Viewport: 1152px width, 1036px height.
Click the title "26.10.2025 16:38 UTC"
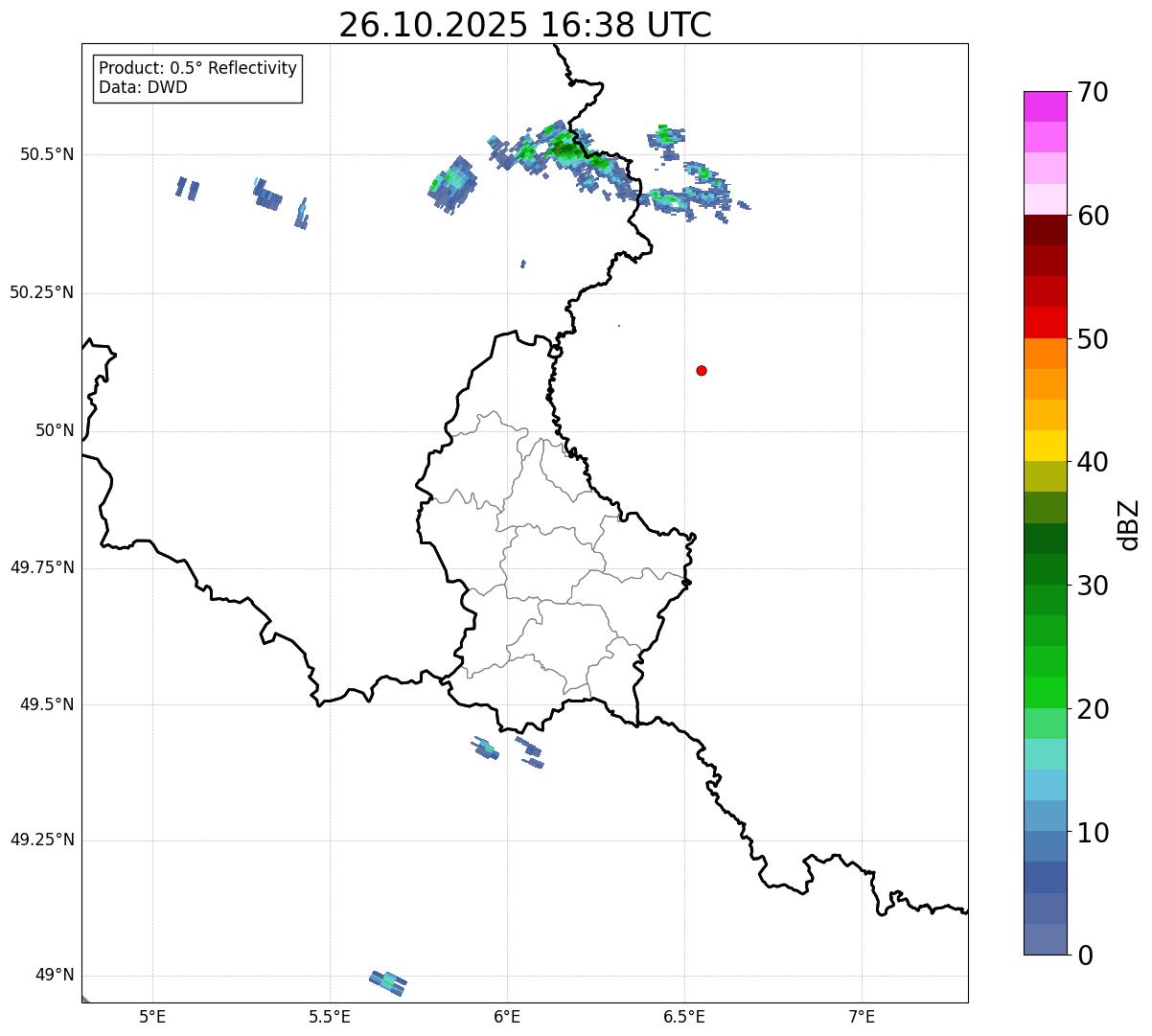pyautogui.click(x=525, y=25)
